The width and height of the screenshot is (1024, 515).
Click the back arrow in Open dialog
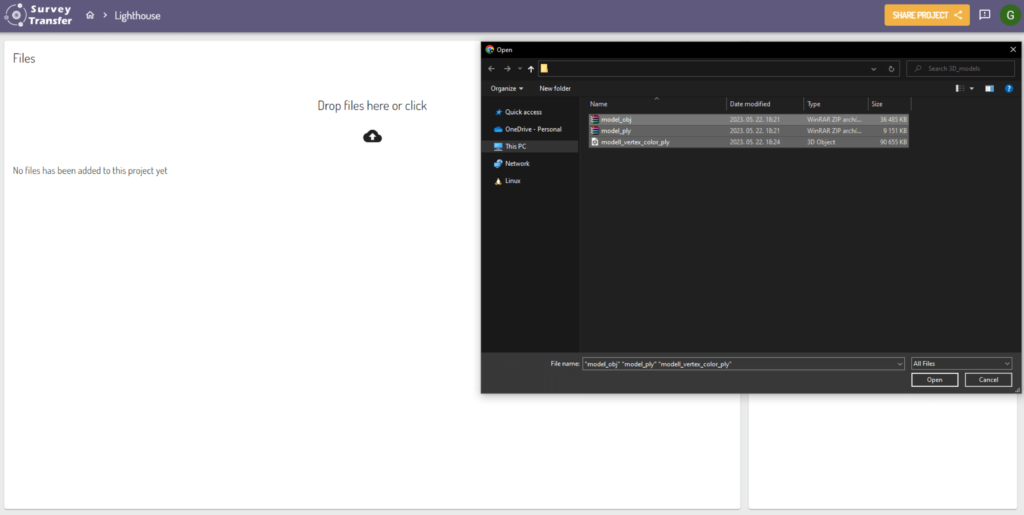491,69
